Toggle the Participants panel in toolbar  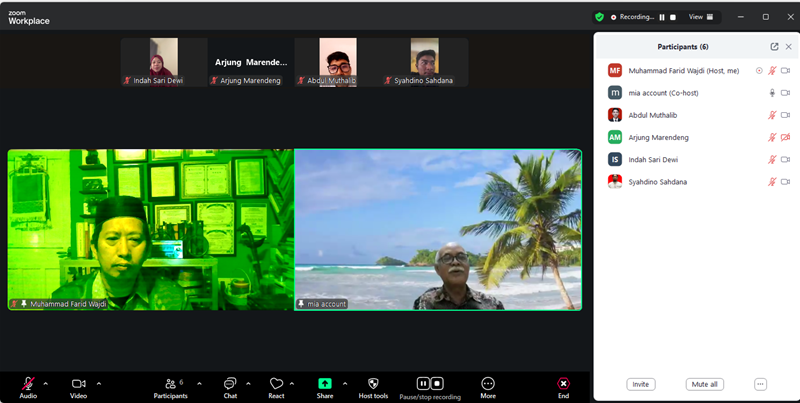click(170, 388)
